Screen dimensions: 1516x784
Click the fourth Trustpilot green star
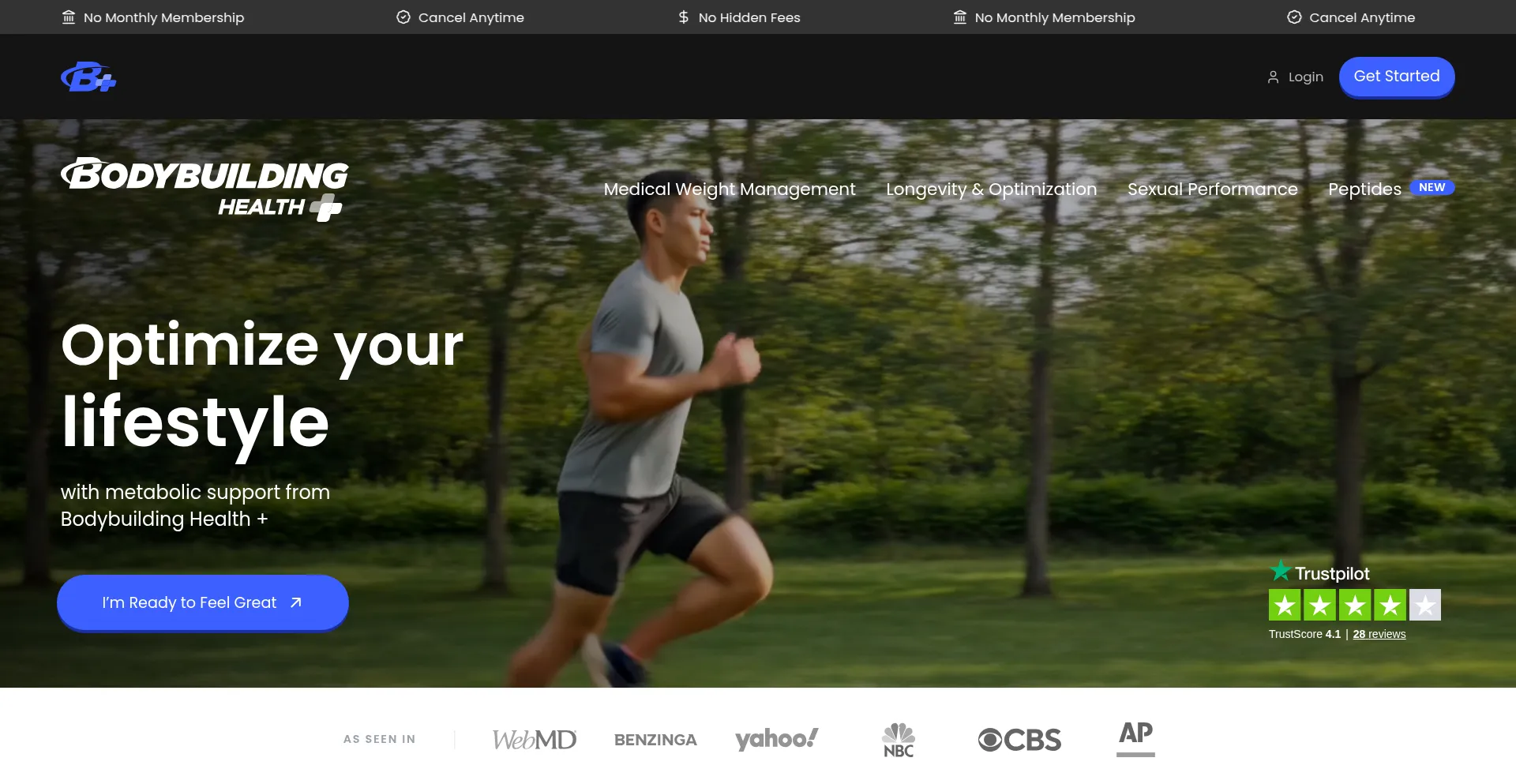click(x=1390, y=605)
